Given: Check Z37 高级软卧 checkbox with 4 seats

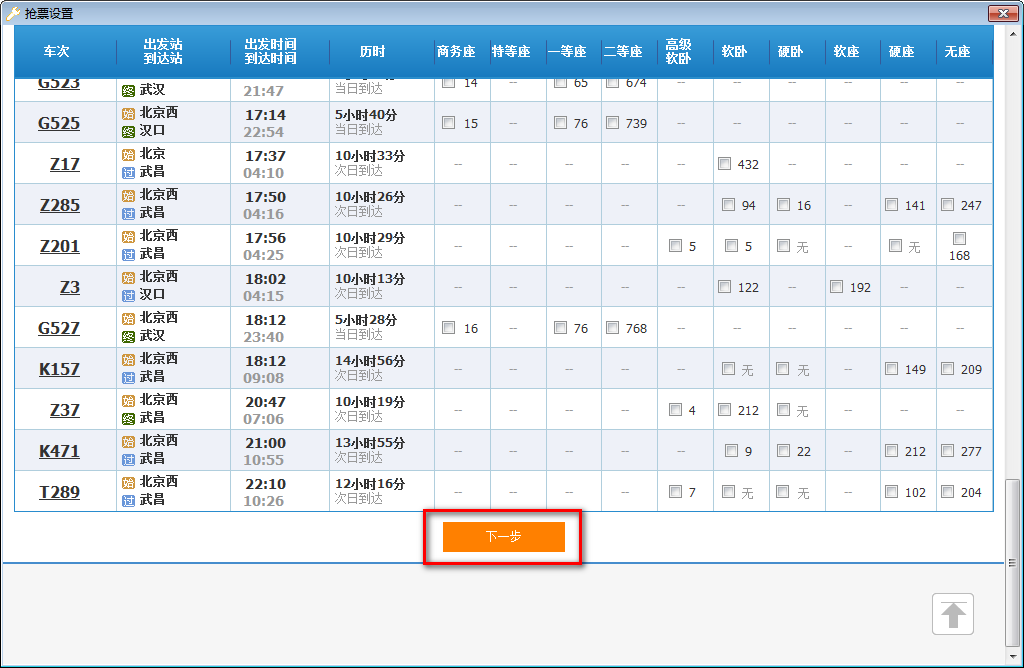Looking at the screenshot, I should (675, 410).
